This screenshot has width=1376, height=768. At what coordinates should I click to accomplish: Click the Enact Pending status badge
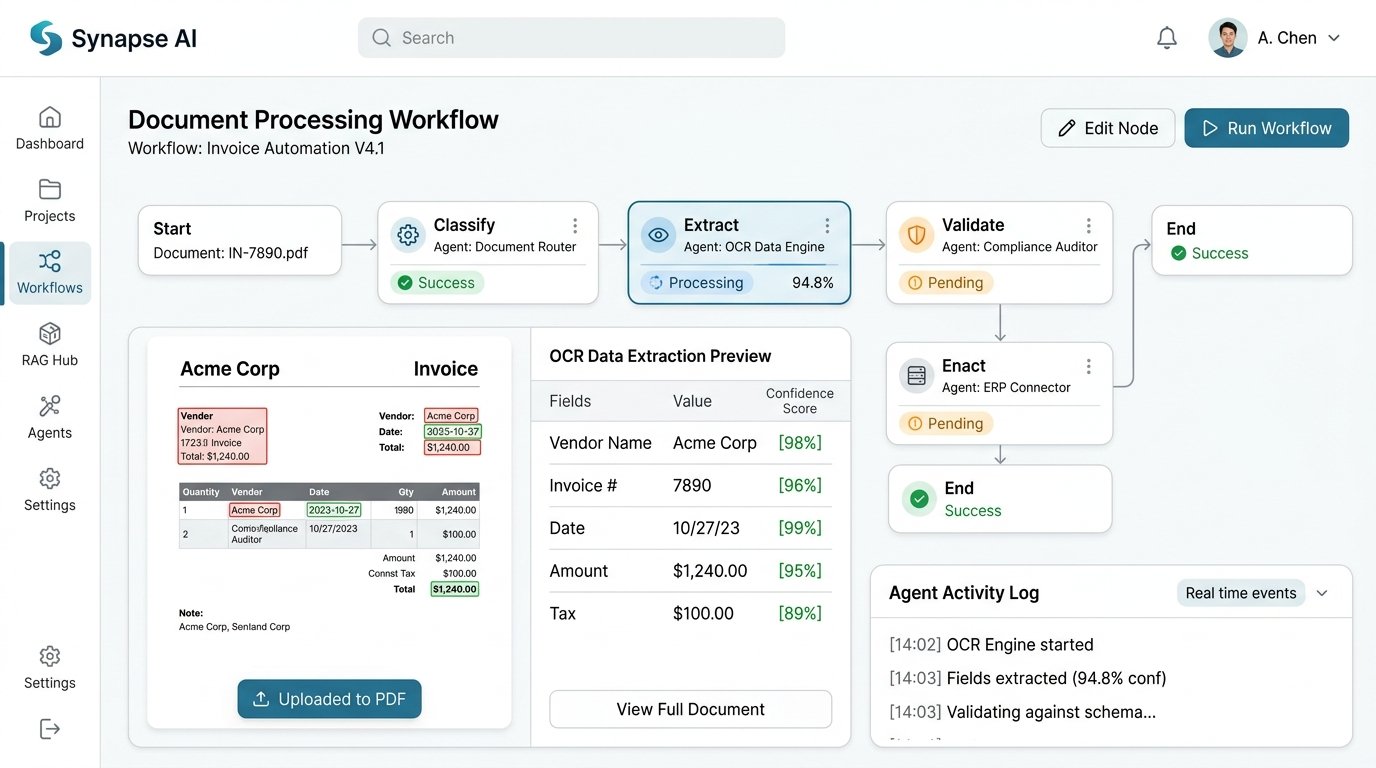coord(946,424)
